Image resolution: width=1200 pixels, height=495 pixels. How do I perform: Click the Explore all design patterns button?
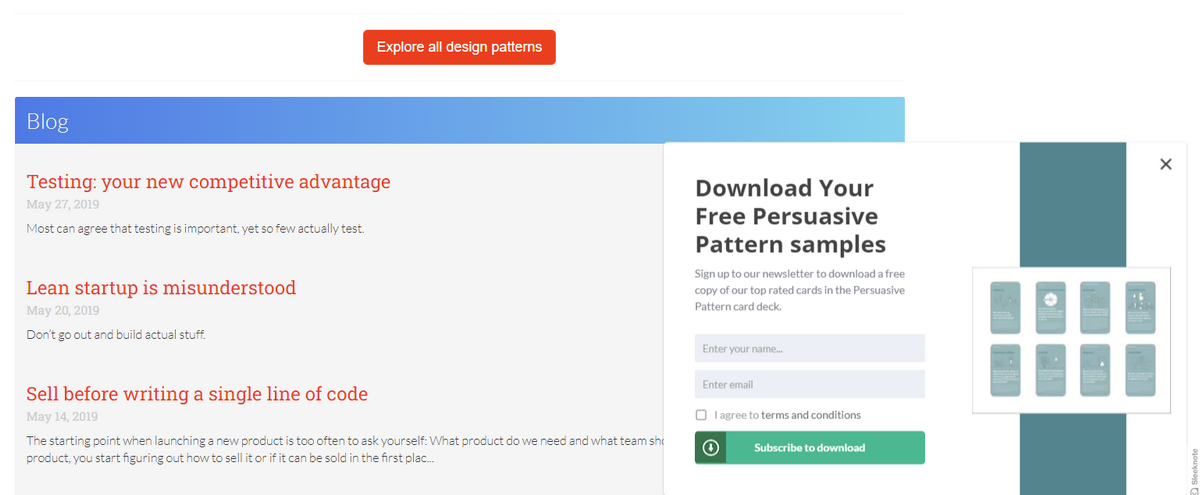tap(459, 47)
